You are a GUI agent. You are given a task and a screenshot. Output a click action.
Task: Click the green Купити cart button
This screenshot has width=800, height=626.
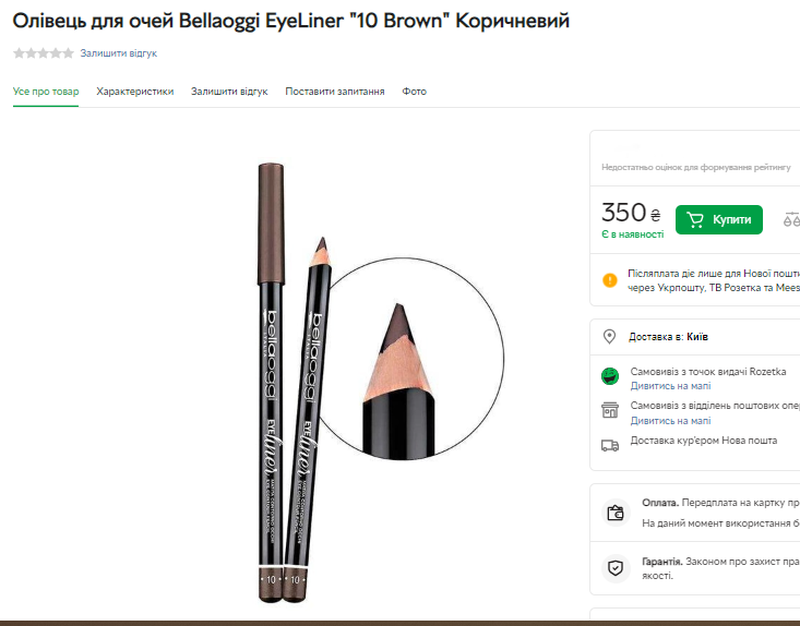(719, 219)
